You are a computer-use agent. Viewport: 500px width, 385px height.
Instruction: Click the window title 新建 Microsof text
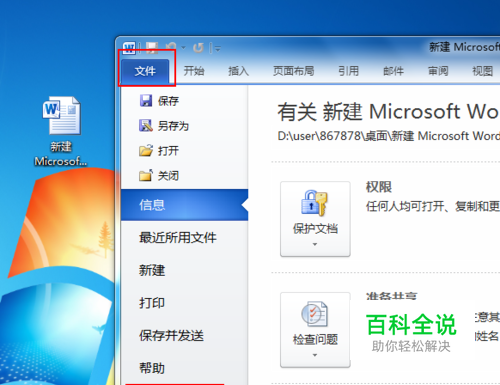point(464,47)
